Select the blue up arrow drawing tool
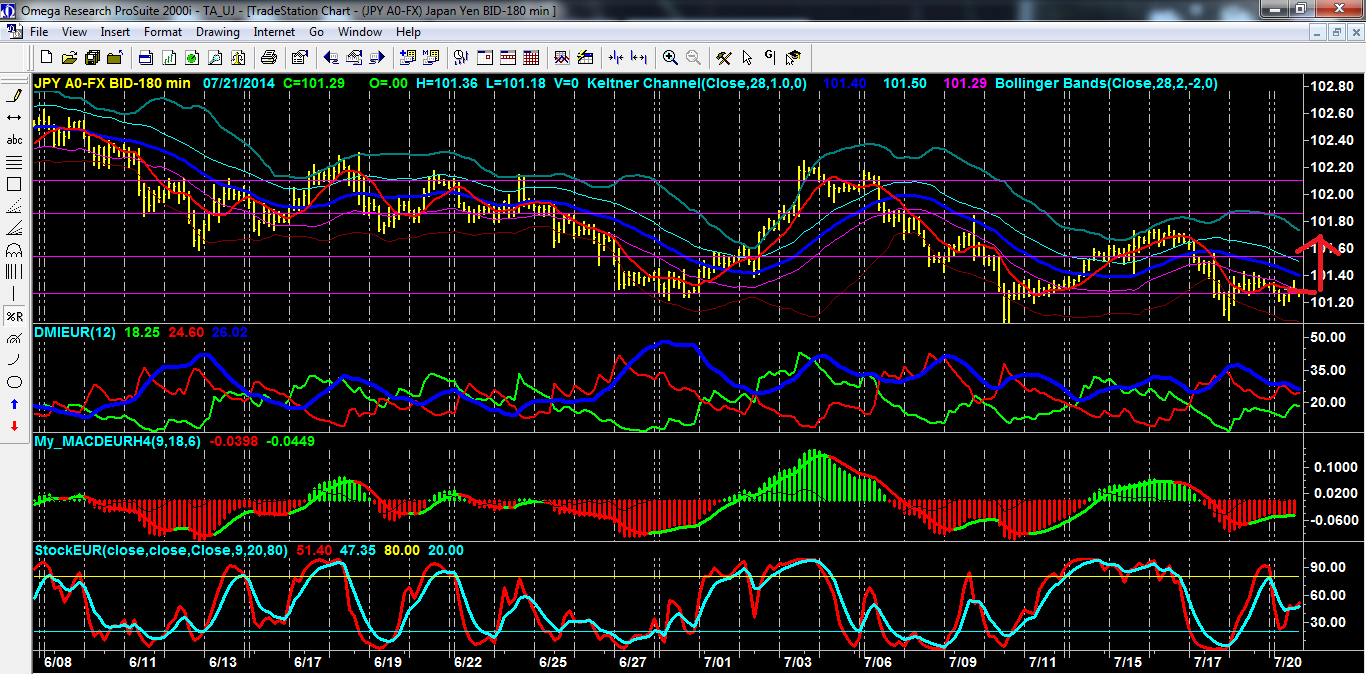 [14, 404]
